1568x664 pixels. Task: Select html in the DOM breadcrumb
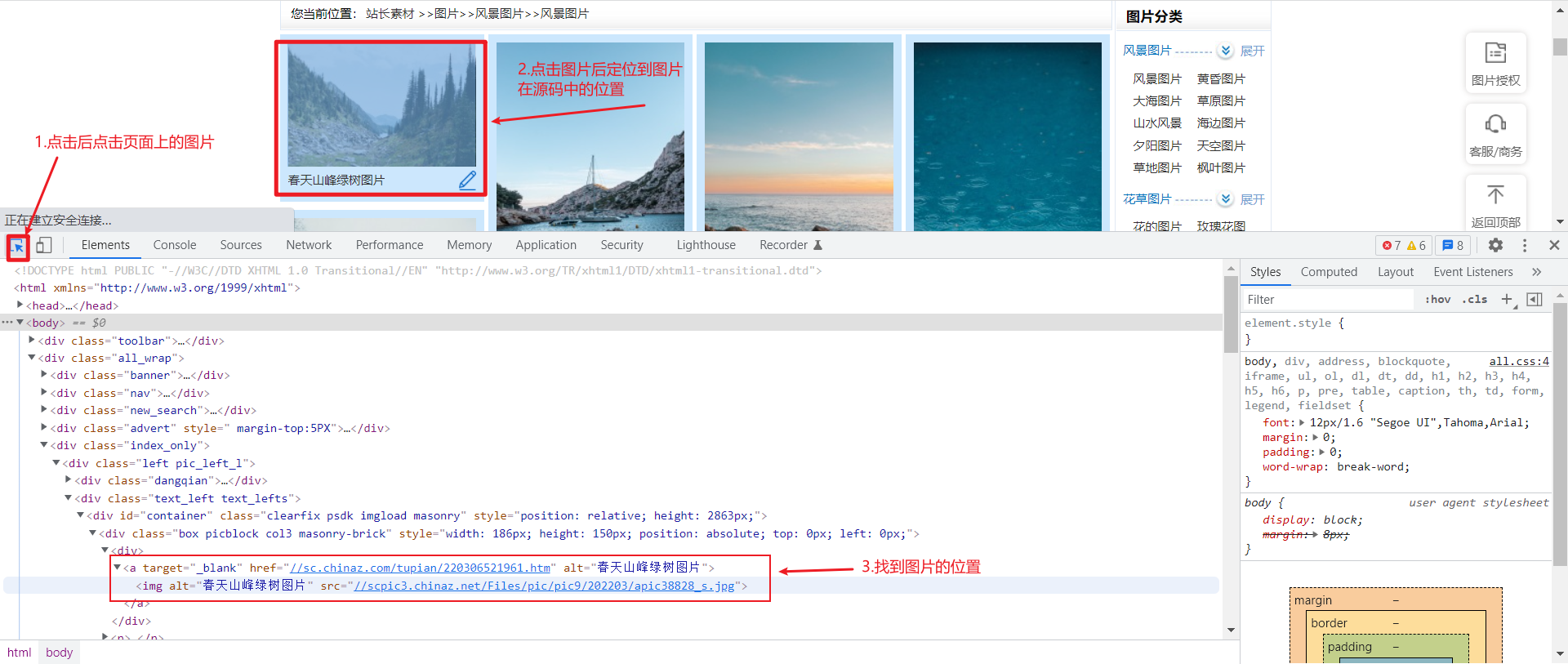[x=20, y=653]
